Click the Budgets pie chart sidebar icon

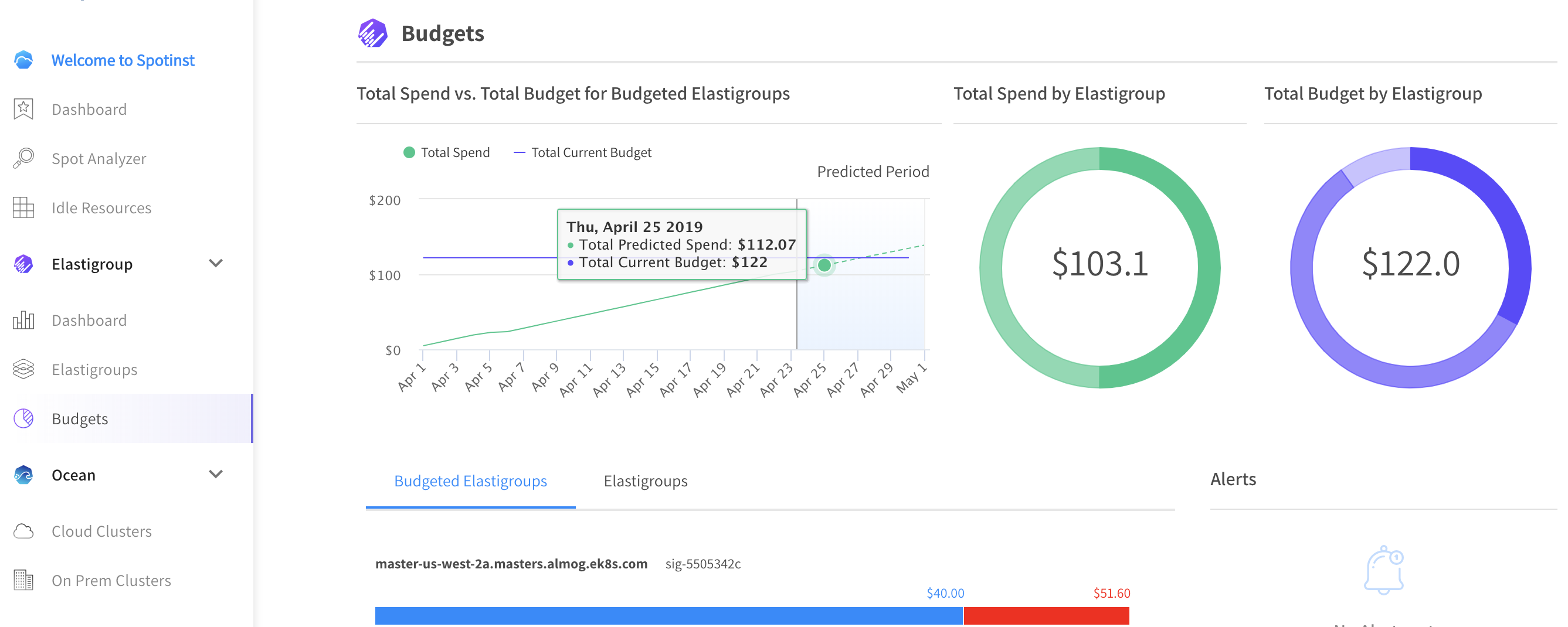click(23, 419)
